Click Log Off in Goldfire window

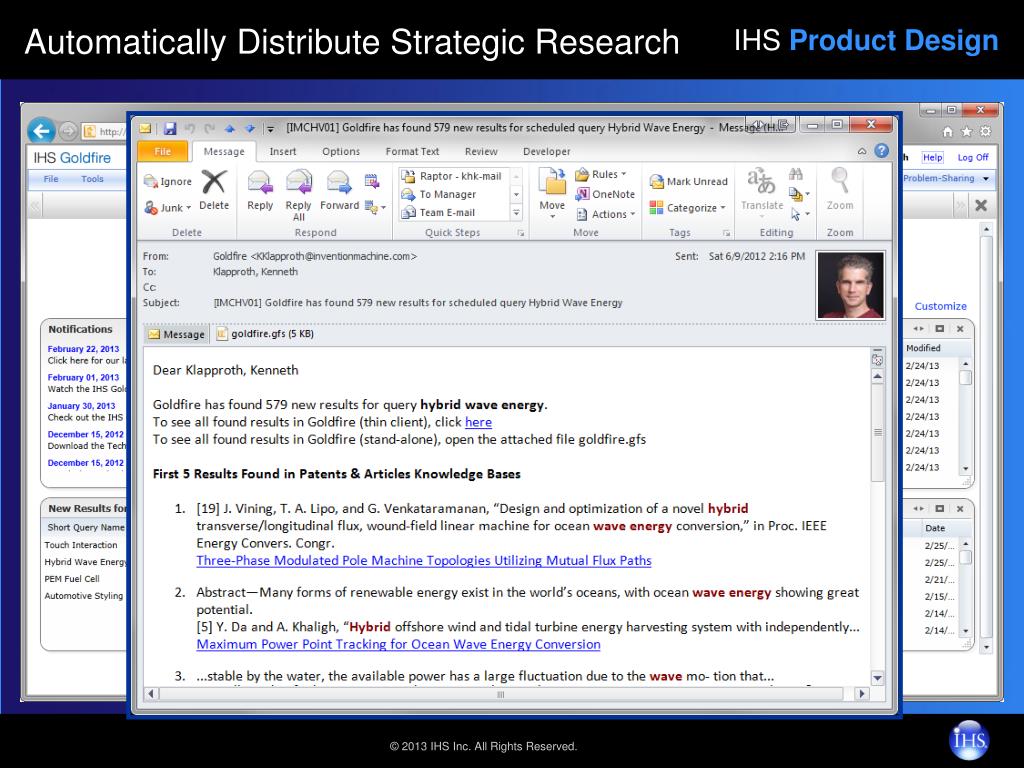pyautogui.click(x=972, y=157)
